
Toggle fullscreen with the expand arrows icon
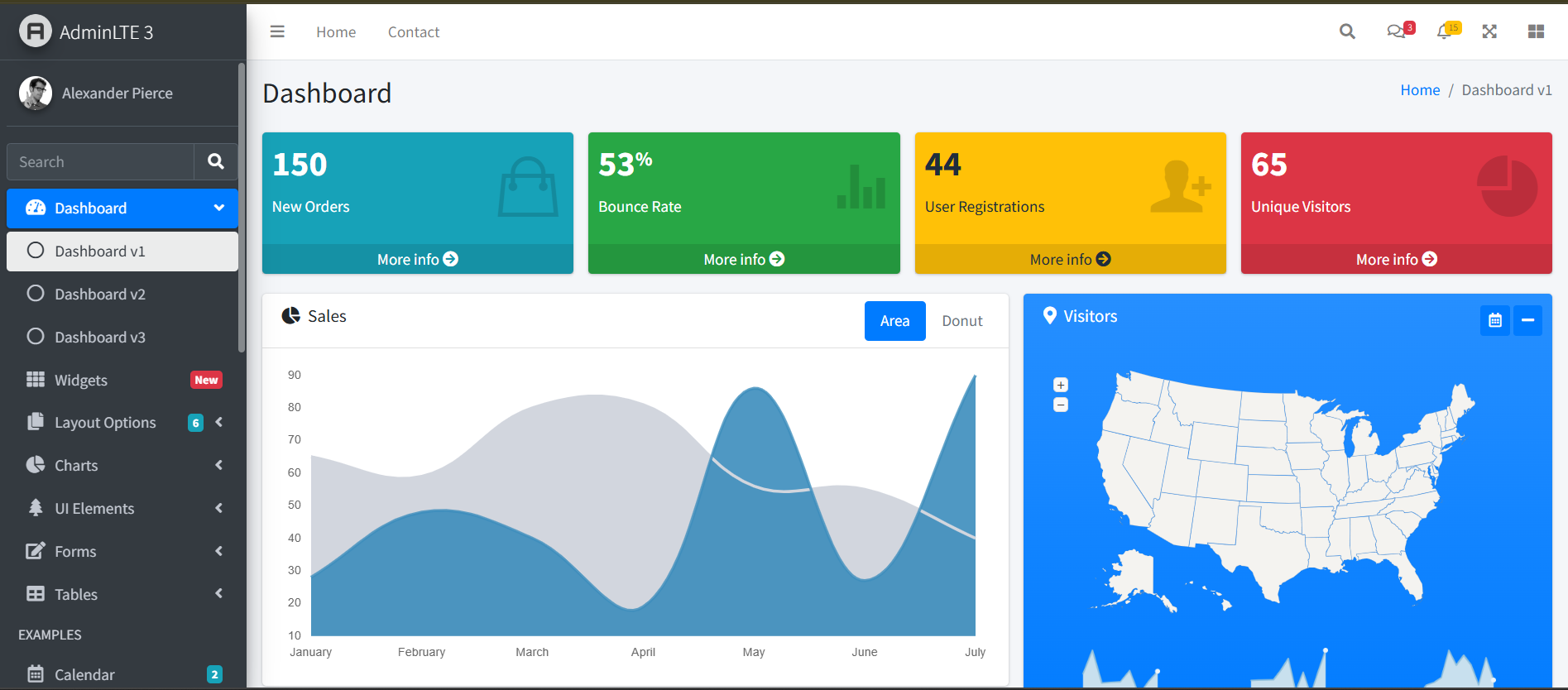pyautogui.click(x=1489, y=31)
